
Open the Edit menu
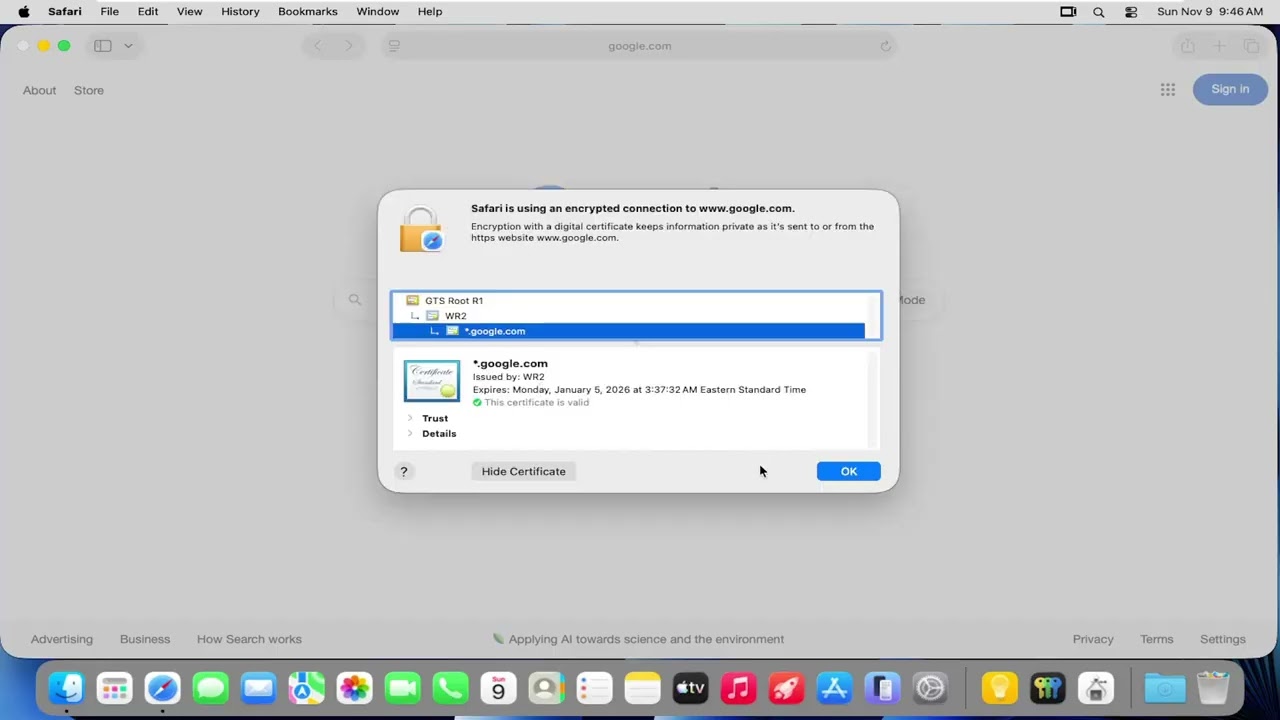tap(148, 11)
